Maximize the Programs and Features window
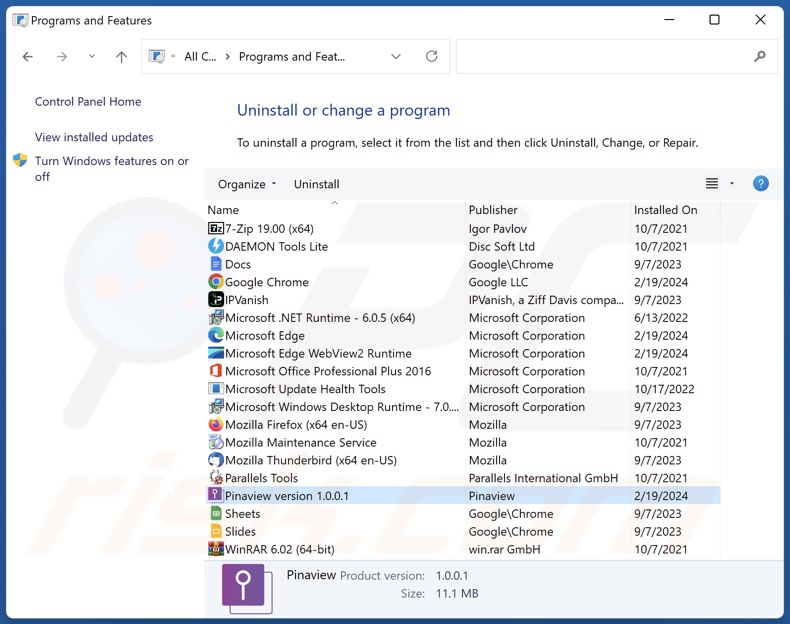 714,20
